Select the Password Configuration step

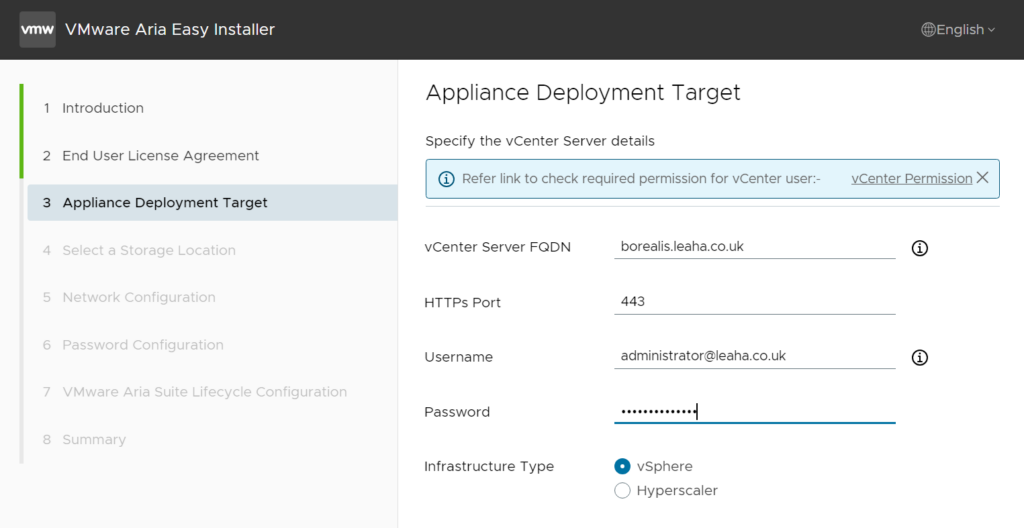(x=212, y=345)
